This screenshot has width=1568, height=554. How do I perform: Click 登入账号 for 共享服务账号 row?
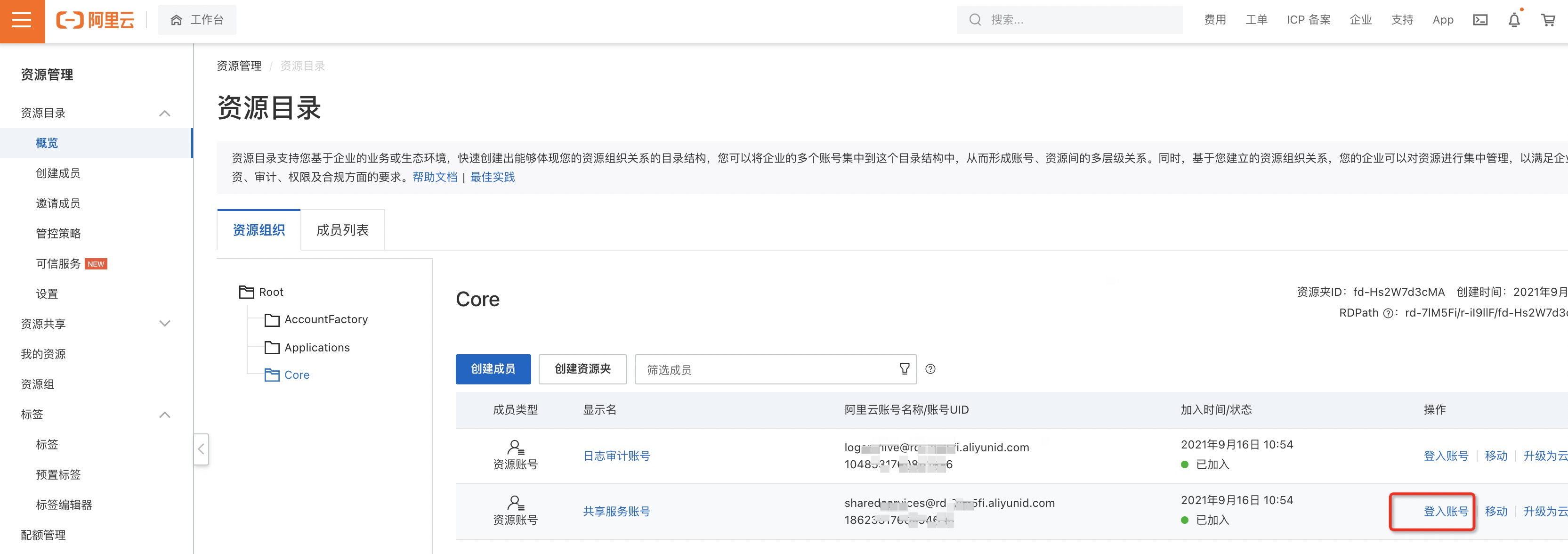(1445, 512)
